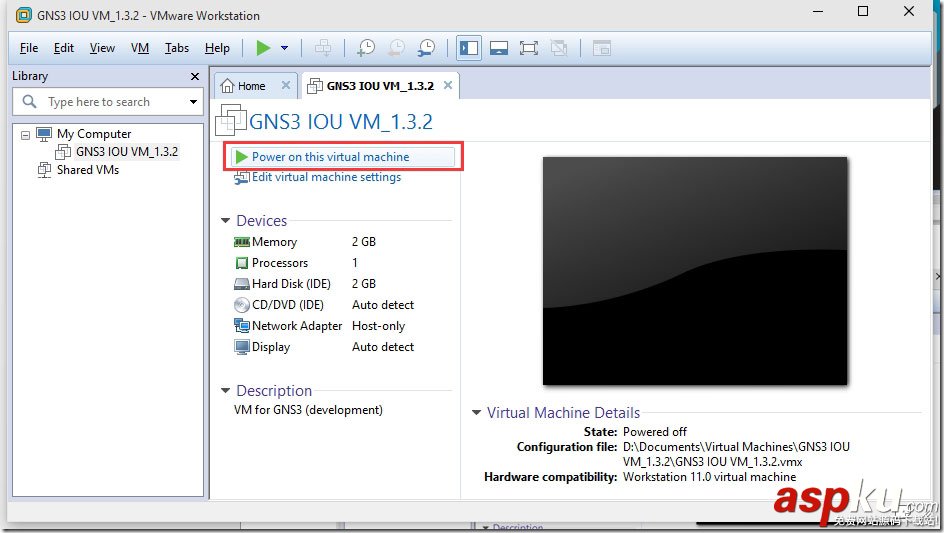Click the Hard Disk icon

click(x=241, y=284)
